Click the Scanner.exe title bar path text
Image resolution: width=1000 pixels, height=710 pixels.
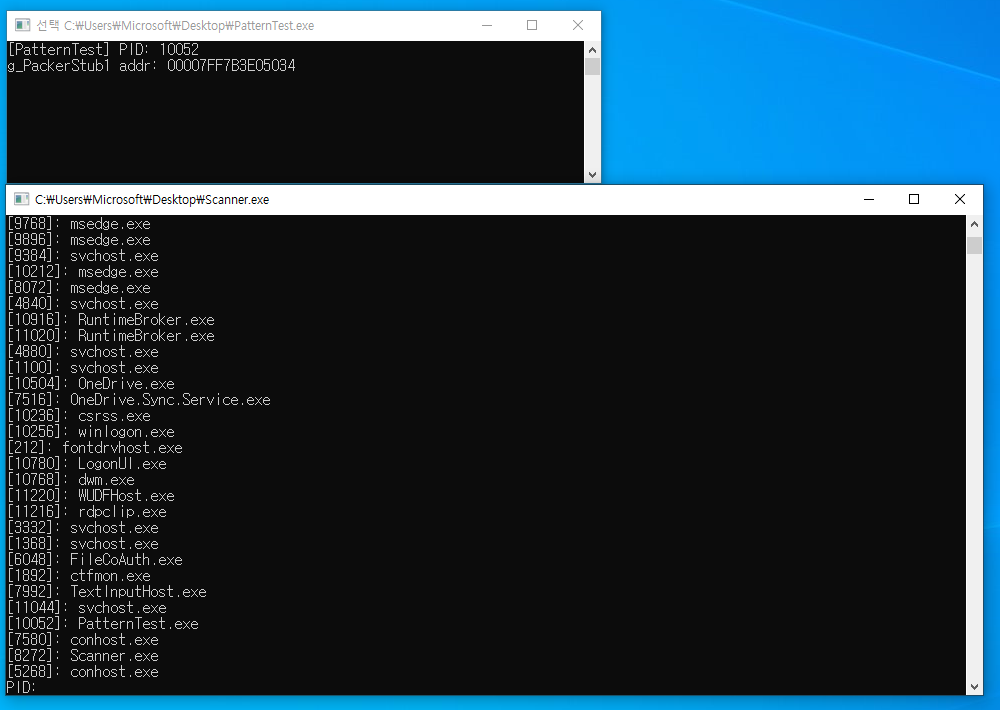(x=152, y=200)
